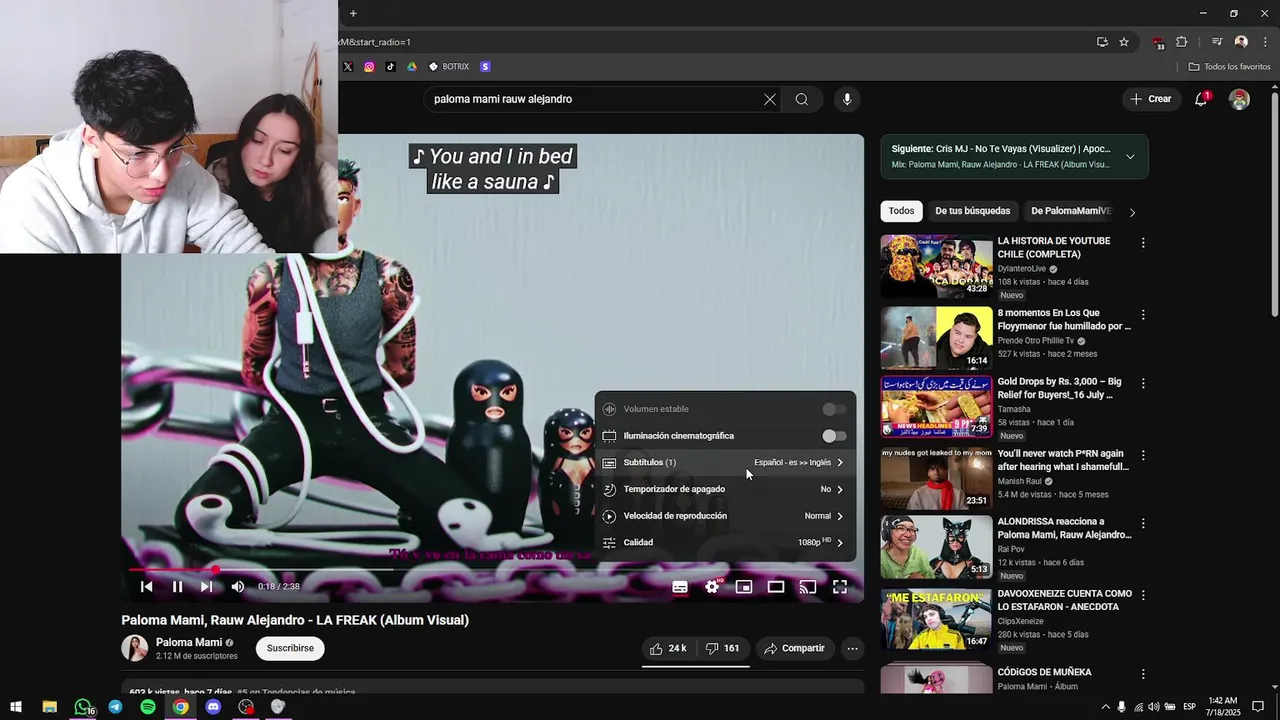Viewport: 1280px width, 720px height.
Task: Click the Paloma Mami channel avatar
Action: pyautogui.click(x=134, y=648)
